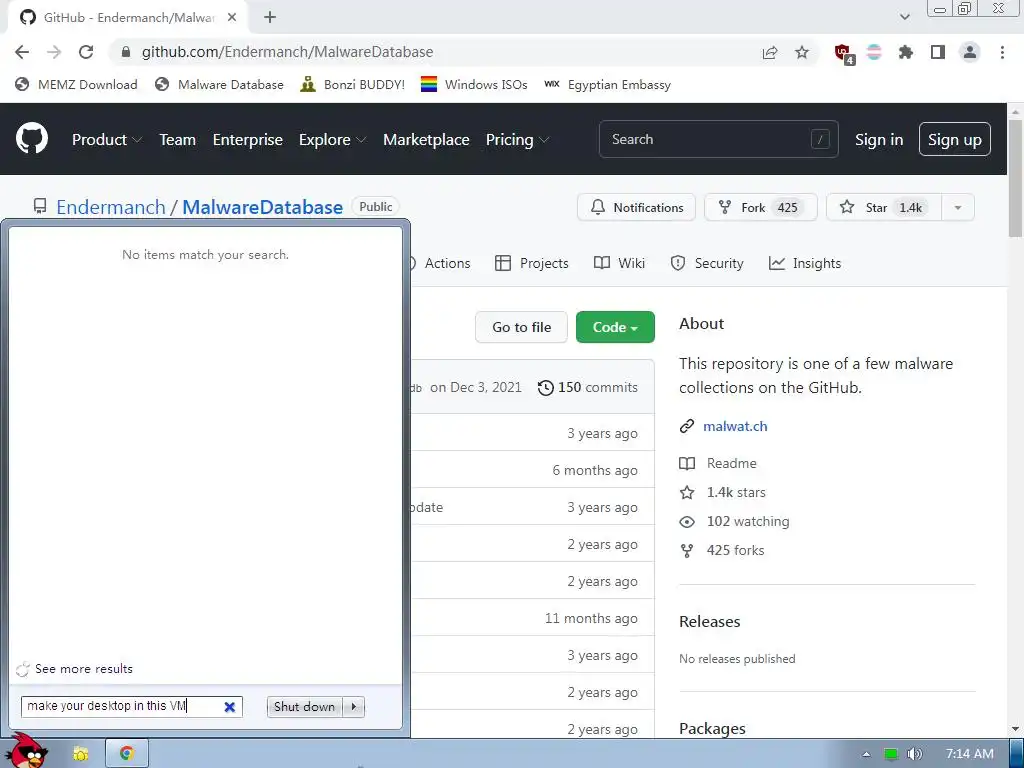Open the Team nav item
1024x768 pixels.
click(178, 139)
